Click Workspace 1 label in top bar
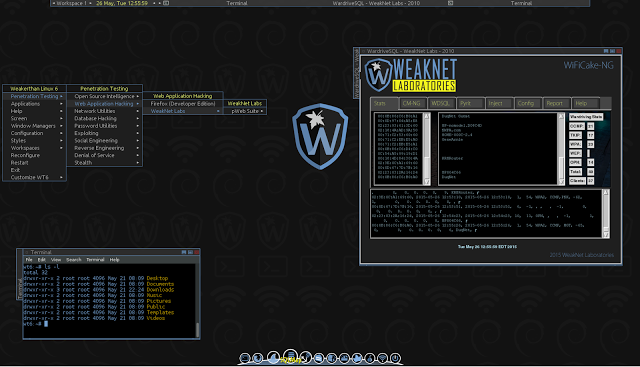The width and height of the screenshot is (640, 367). (x=71, y=3)
